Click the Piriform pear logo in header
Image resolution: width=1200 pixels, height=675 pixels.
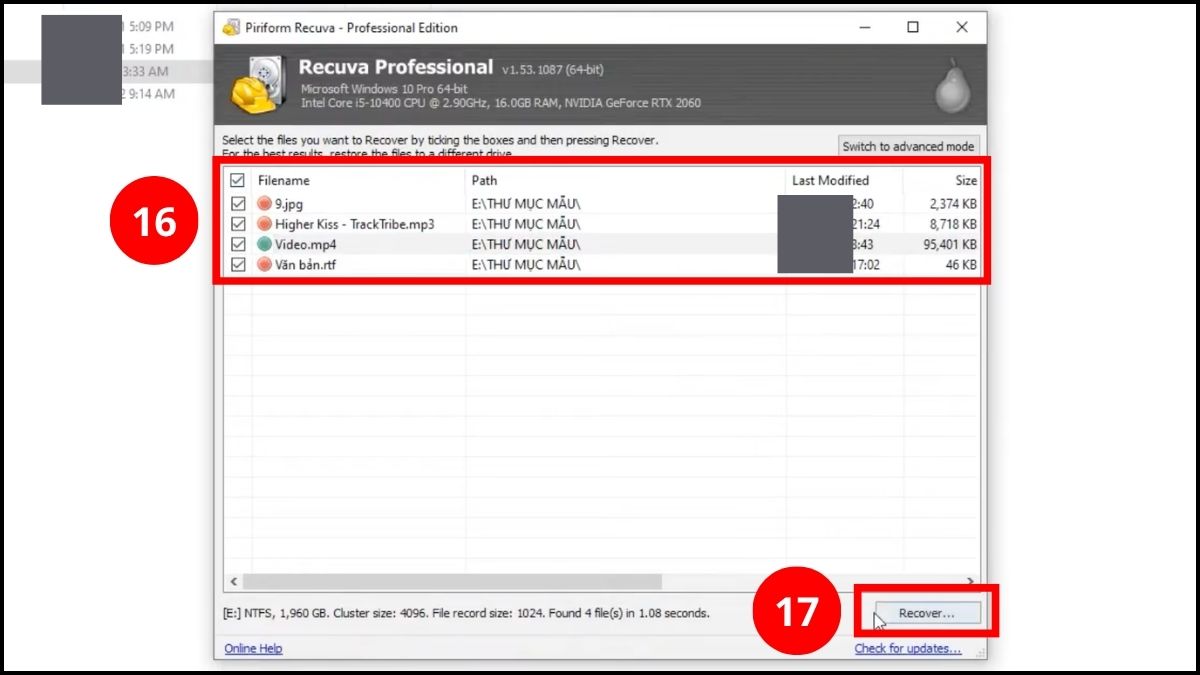tap(952, 88)
